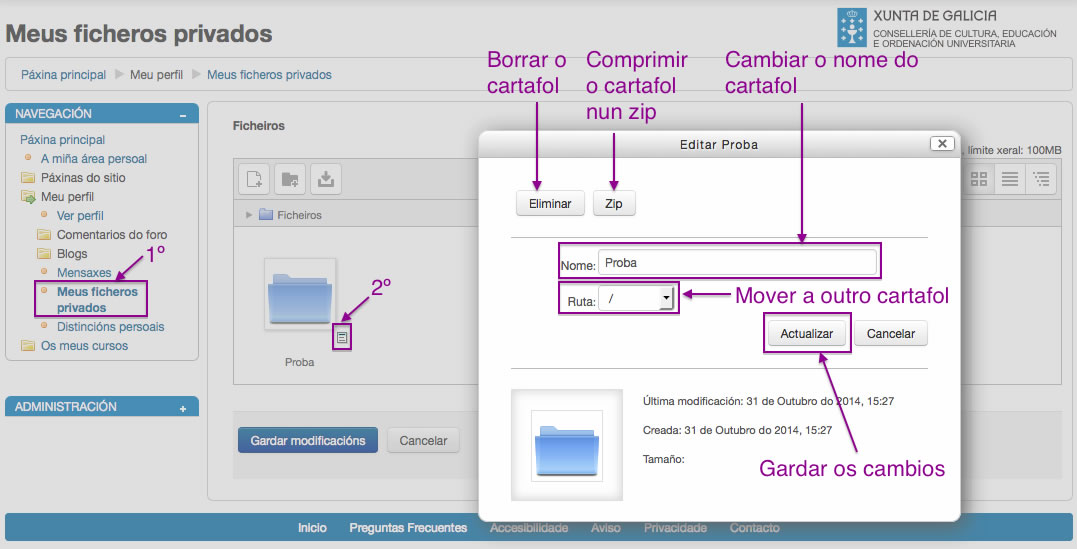
Task: Click Gardar modificacións button
Action: point(308,440)
